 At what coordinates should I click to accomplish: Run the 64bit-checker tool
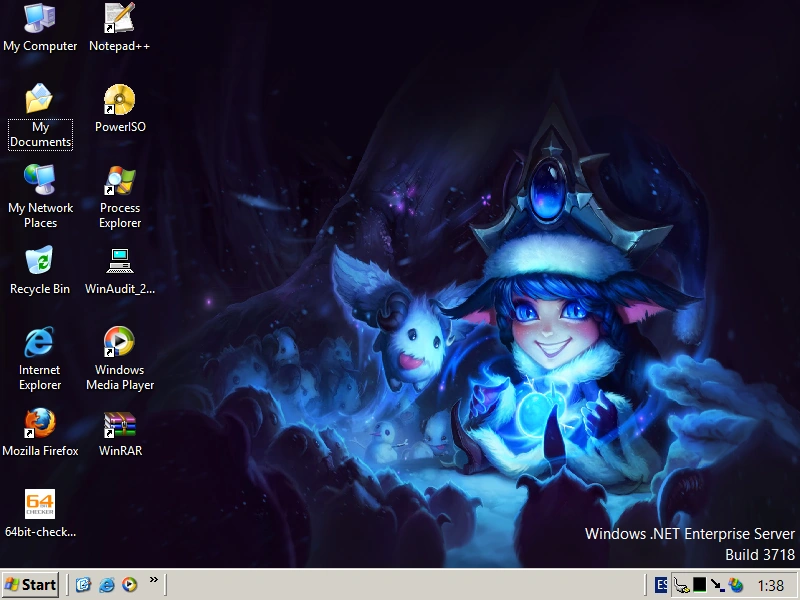point(38,506)
